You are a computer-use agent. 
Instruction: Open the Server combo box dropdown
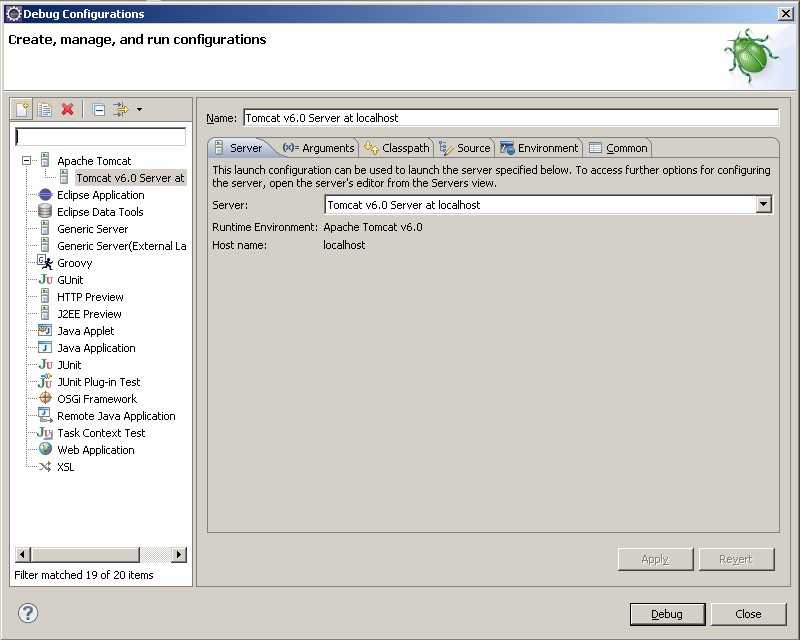pyautogui.click(x=763, y=205)
